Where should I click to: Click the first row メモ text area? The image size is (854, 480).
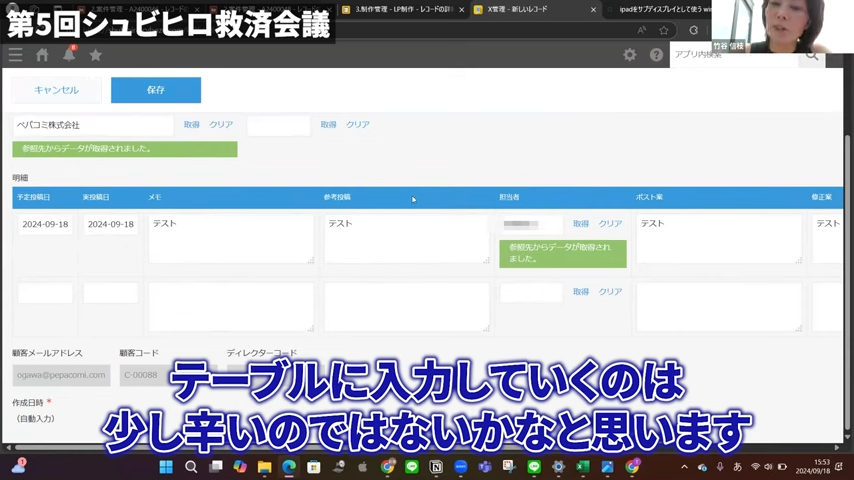coord(230,238)
